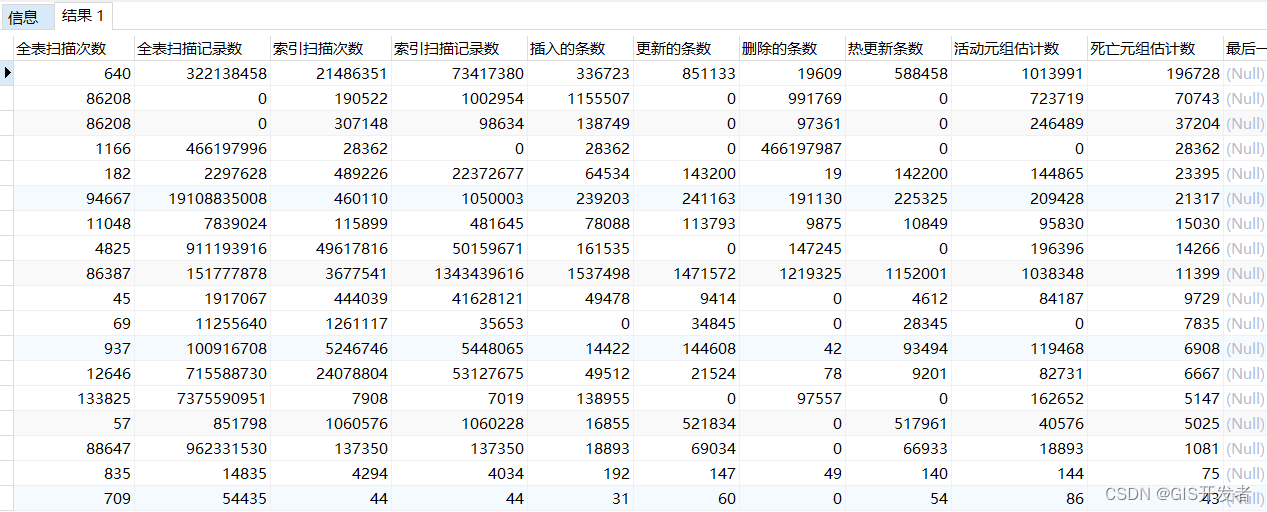Select cell with value 7375590951
1267x512 pixels.
(201, 399)
